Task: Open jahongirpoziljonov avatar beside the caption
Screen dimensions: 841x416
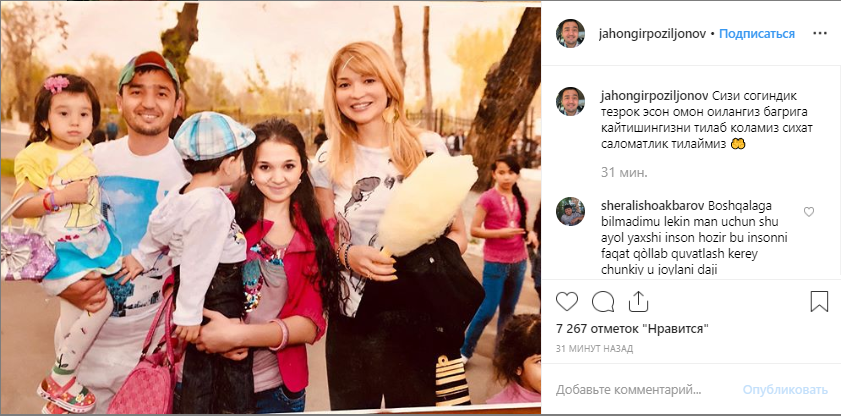Action: coord(570,101)
